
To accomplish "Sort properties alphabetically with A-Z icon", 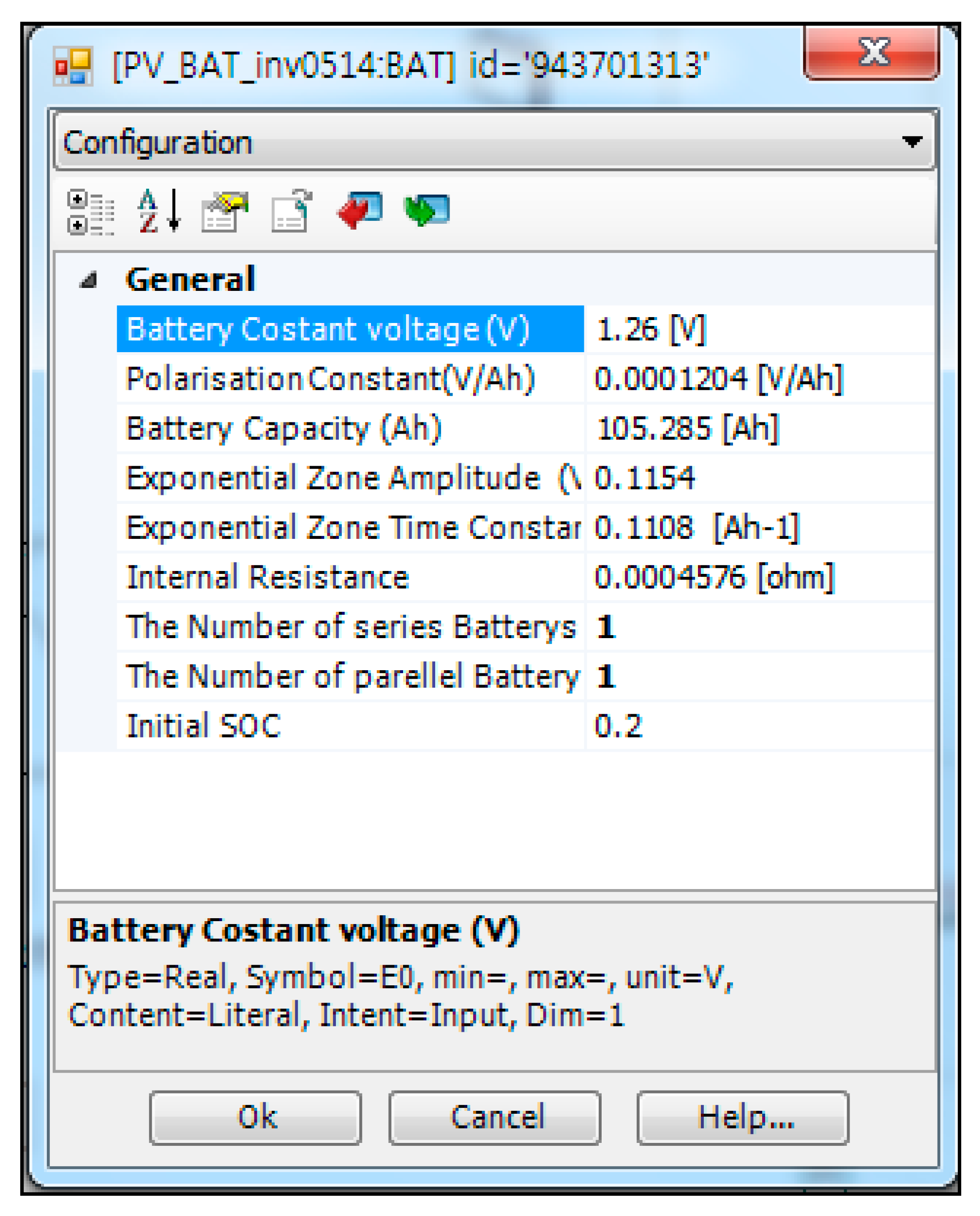I will (x=159, y=210).
